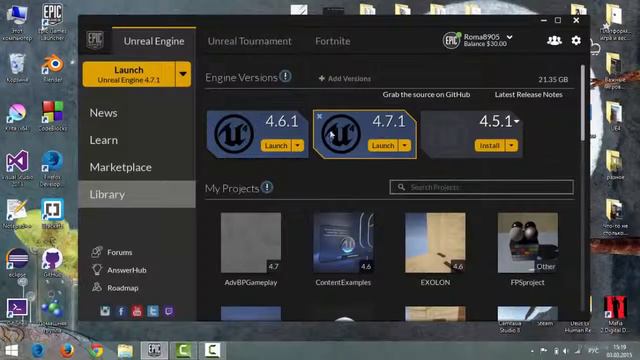
Task: Open the AnswerHub link
Action: [127, 270]
